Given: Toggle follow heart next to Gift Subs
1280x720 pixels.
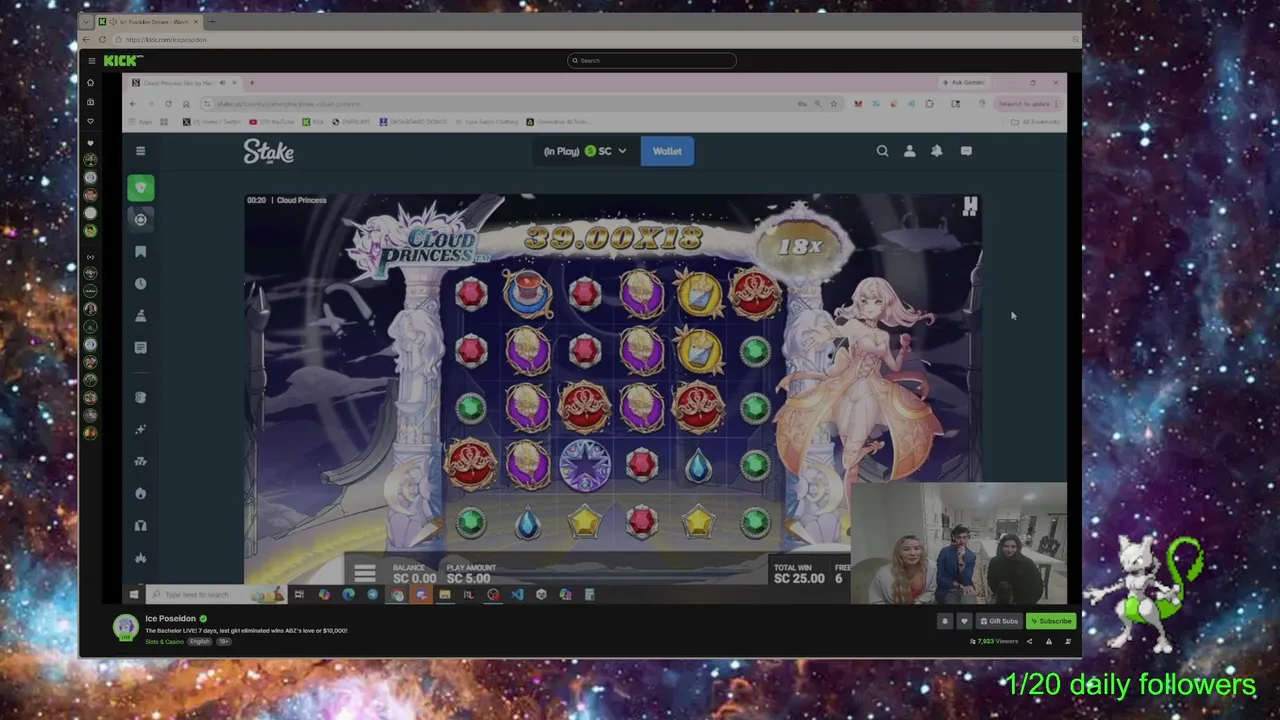Looking at the screenshot, I should point(964,621).
